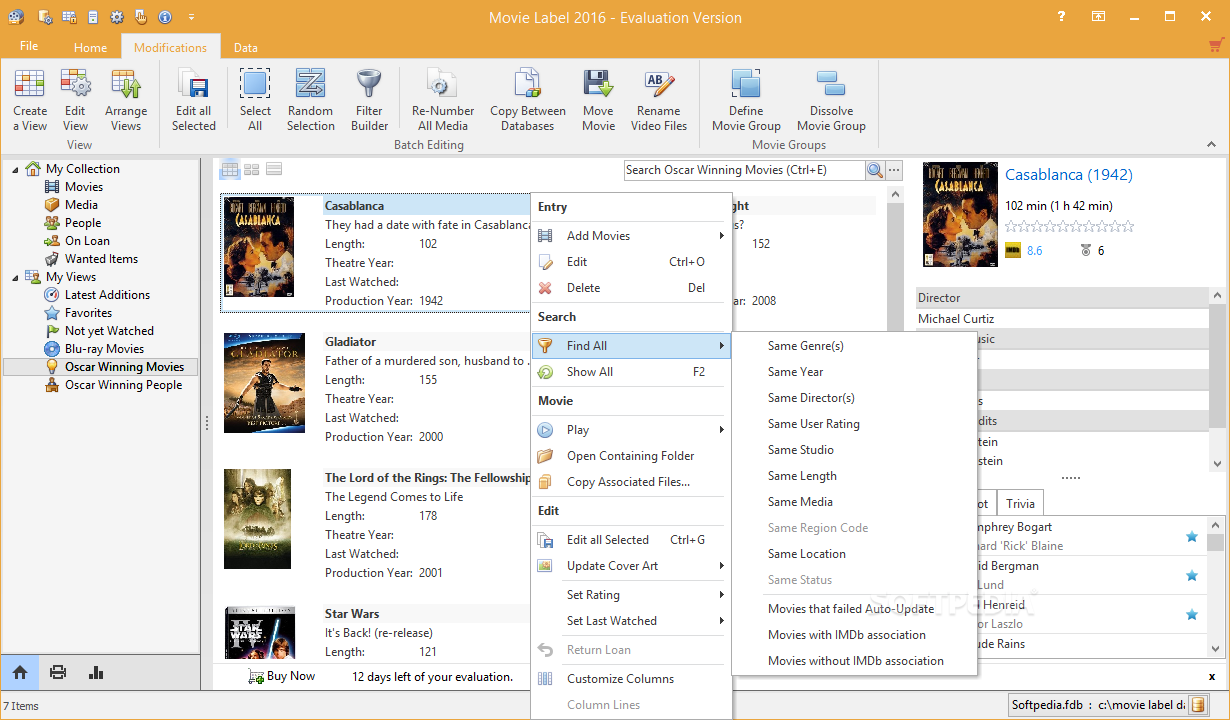Click in the Search Oscar Winning Movies field

point(745,170)
